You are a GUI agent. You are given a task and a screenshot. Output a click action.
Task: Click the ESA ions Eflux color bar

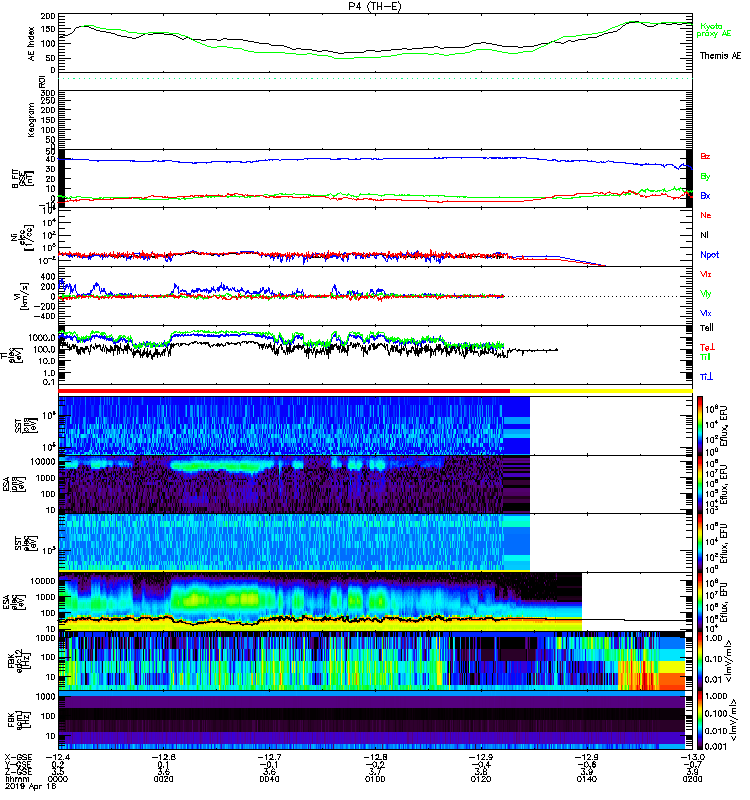[700, 484]
